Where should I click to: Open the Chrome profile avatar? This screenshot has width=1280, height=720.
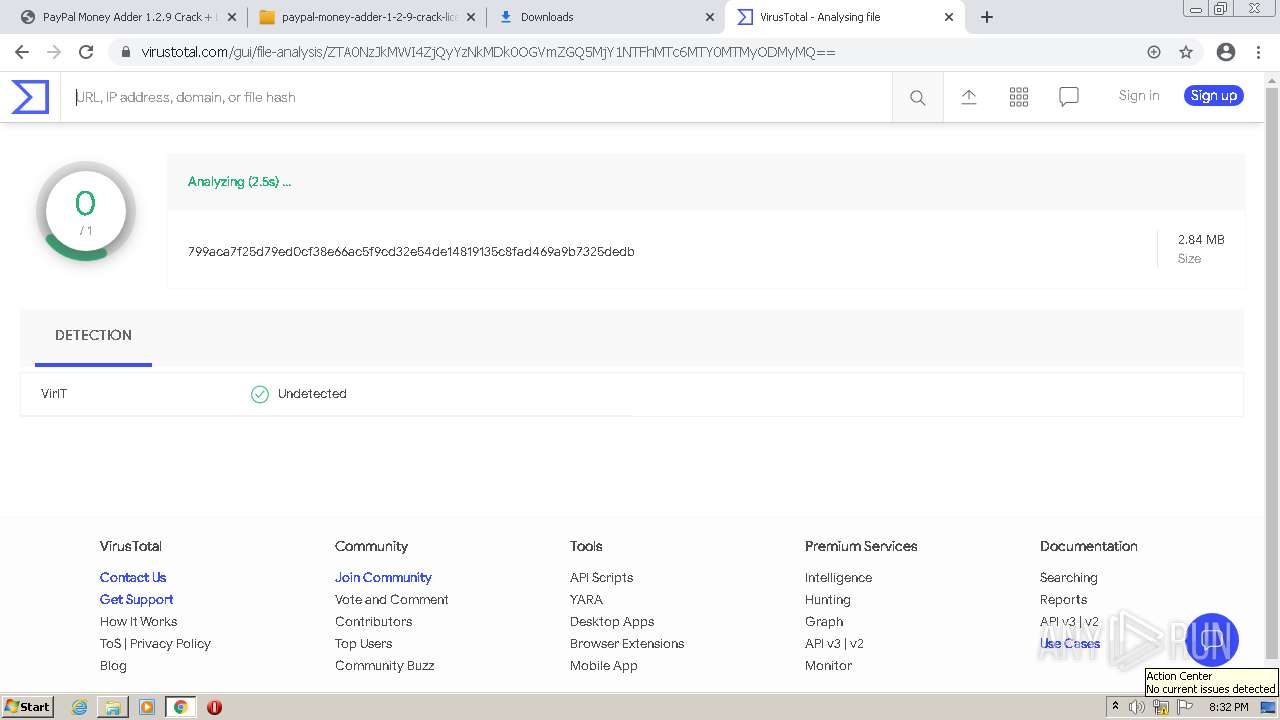click(1226, 52)
